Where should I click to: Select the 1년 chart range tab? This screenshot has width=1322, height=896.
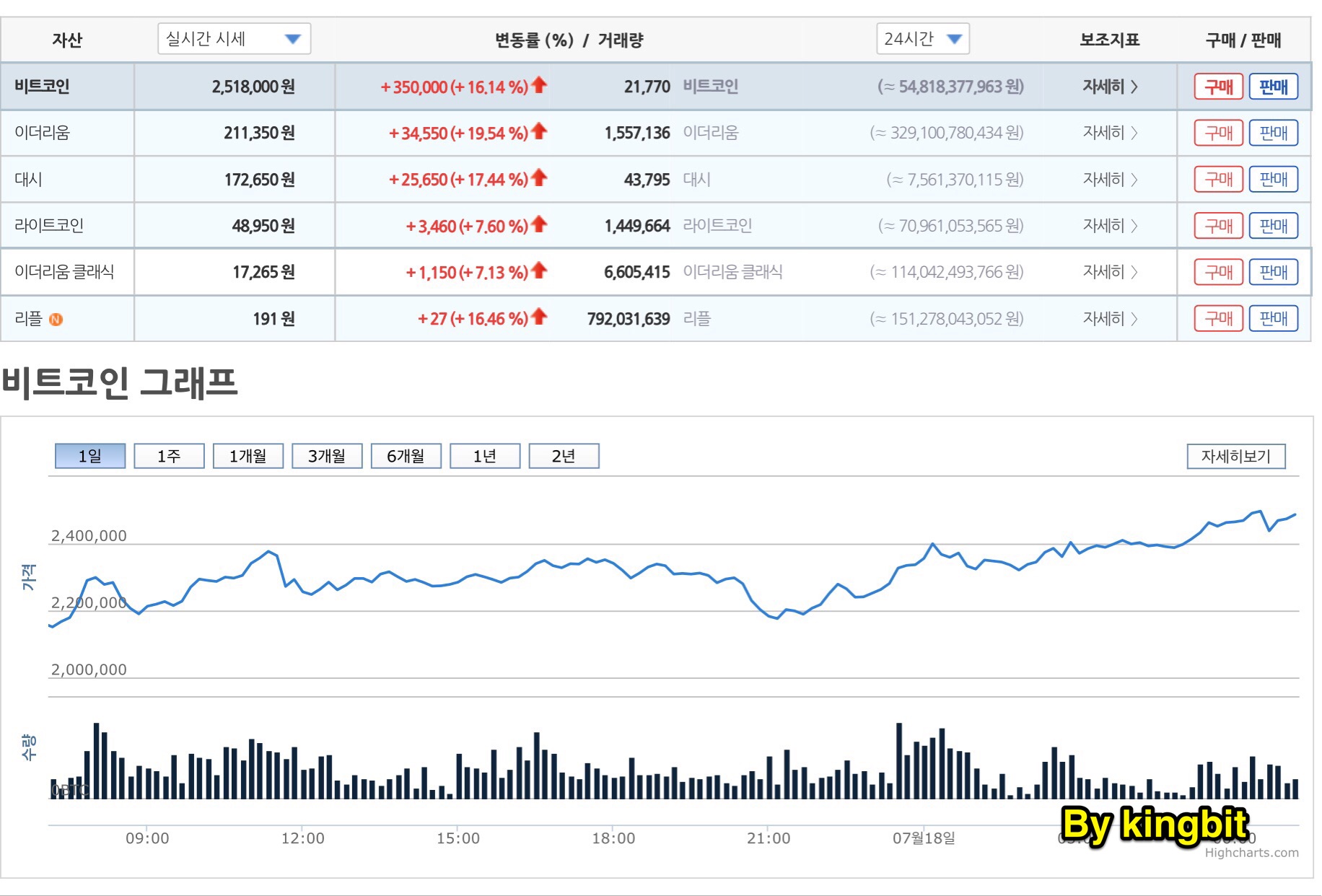click(x=485, y=456)
